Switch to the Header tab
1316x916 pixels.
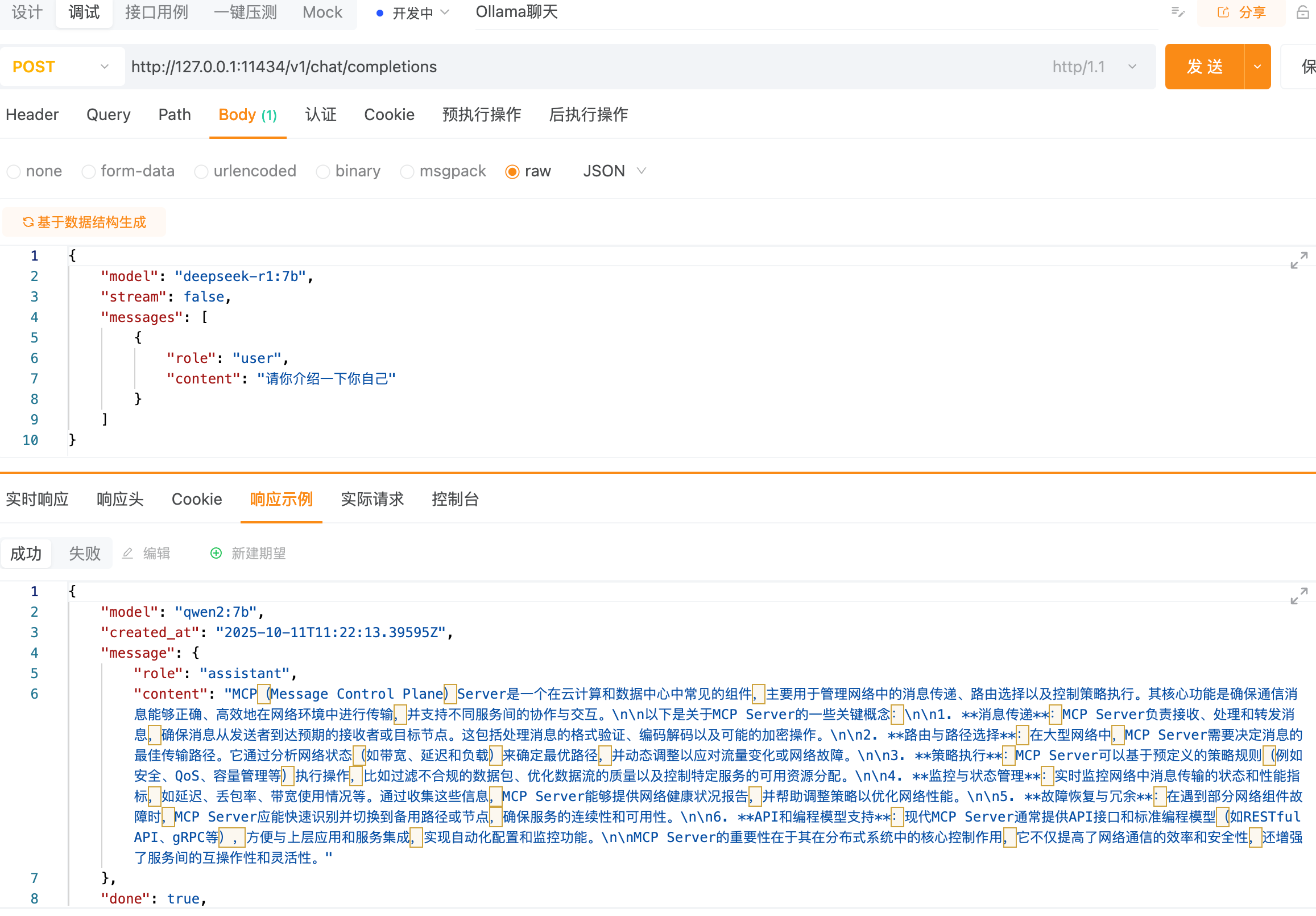32,115
